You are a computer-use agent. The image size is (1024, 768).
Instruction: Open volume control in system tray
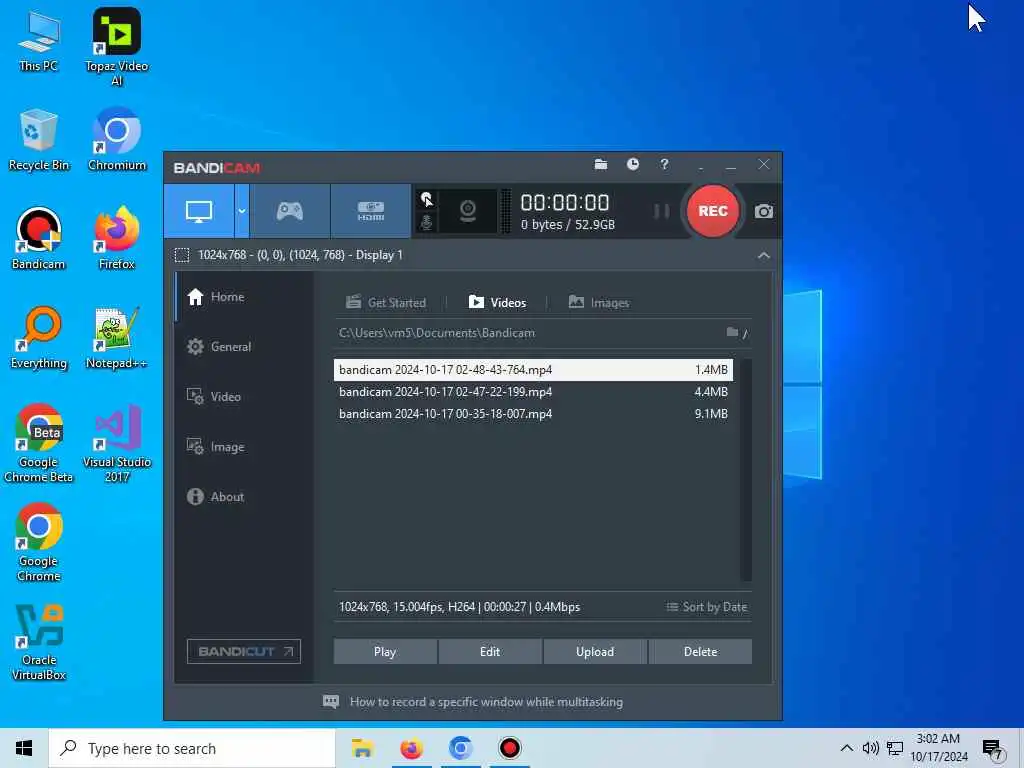[871, 748]
